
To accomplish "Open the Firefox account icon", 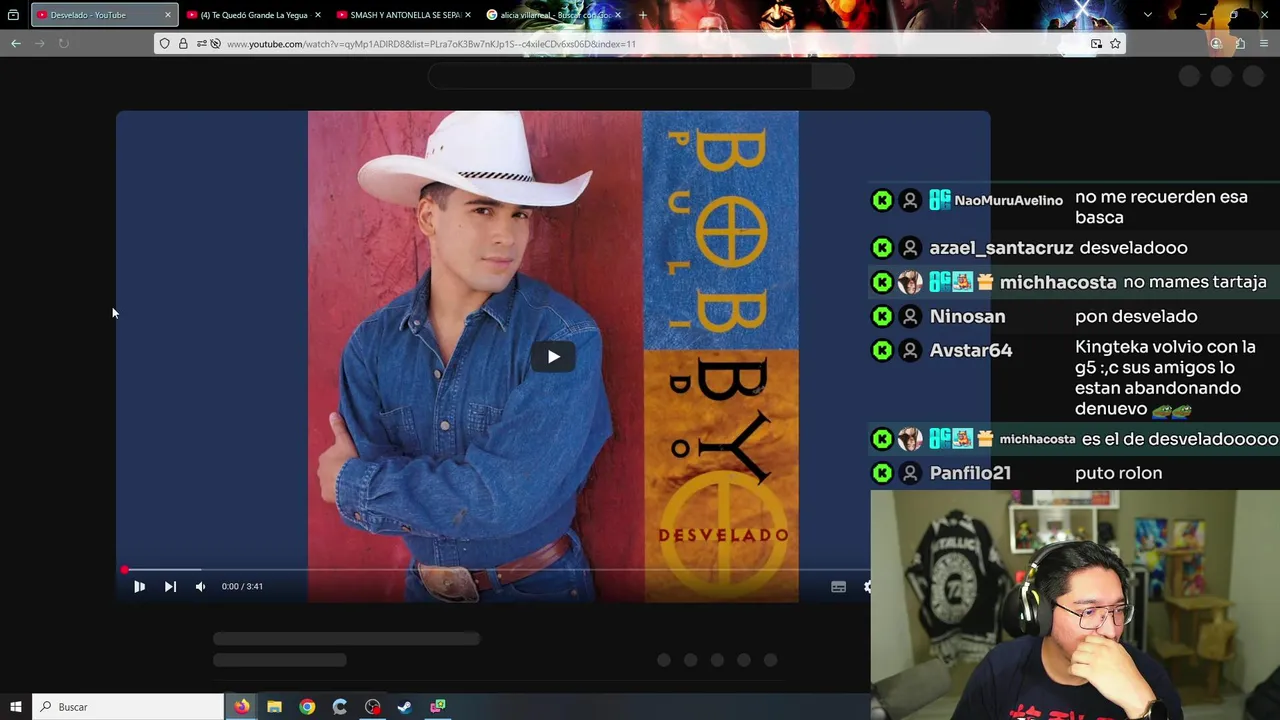I will pyautogui.click(x=1216, y=44).
